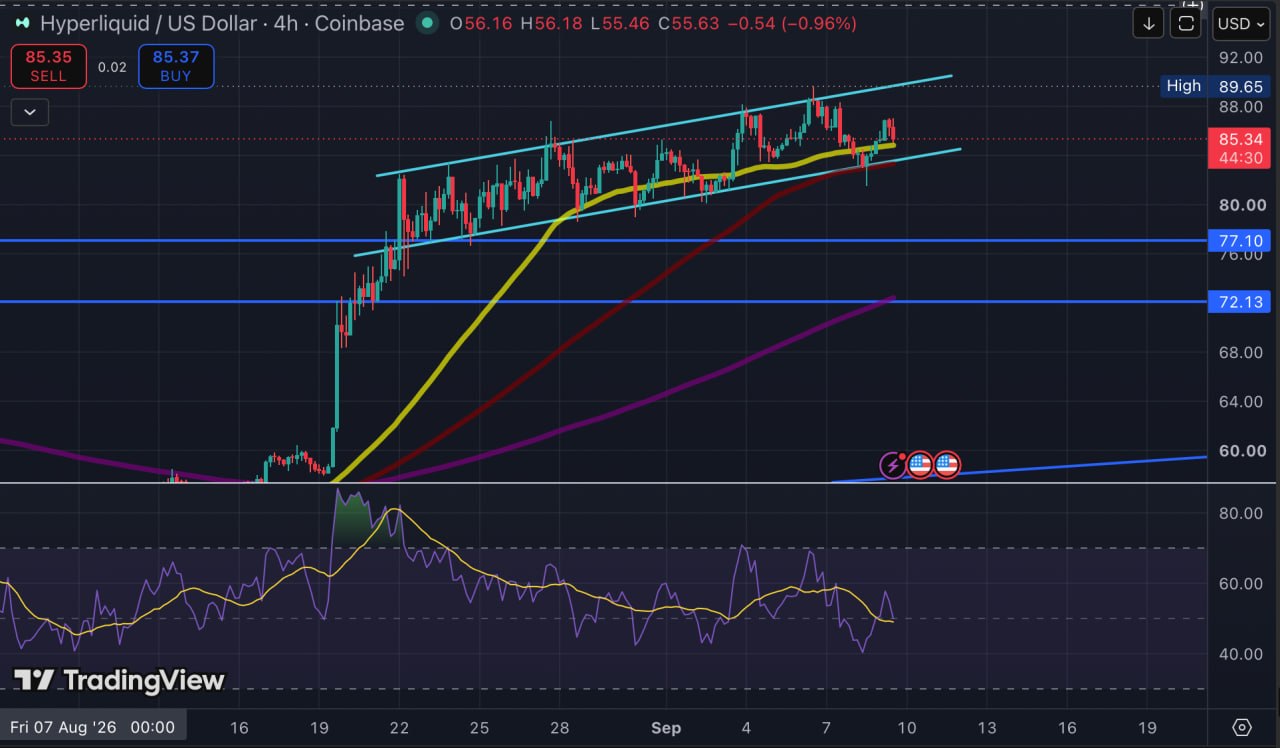
Task: Click the 40.00 RSI scale label
Action: click(x=1240, y=653)
